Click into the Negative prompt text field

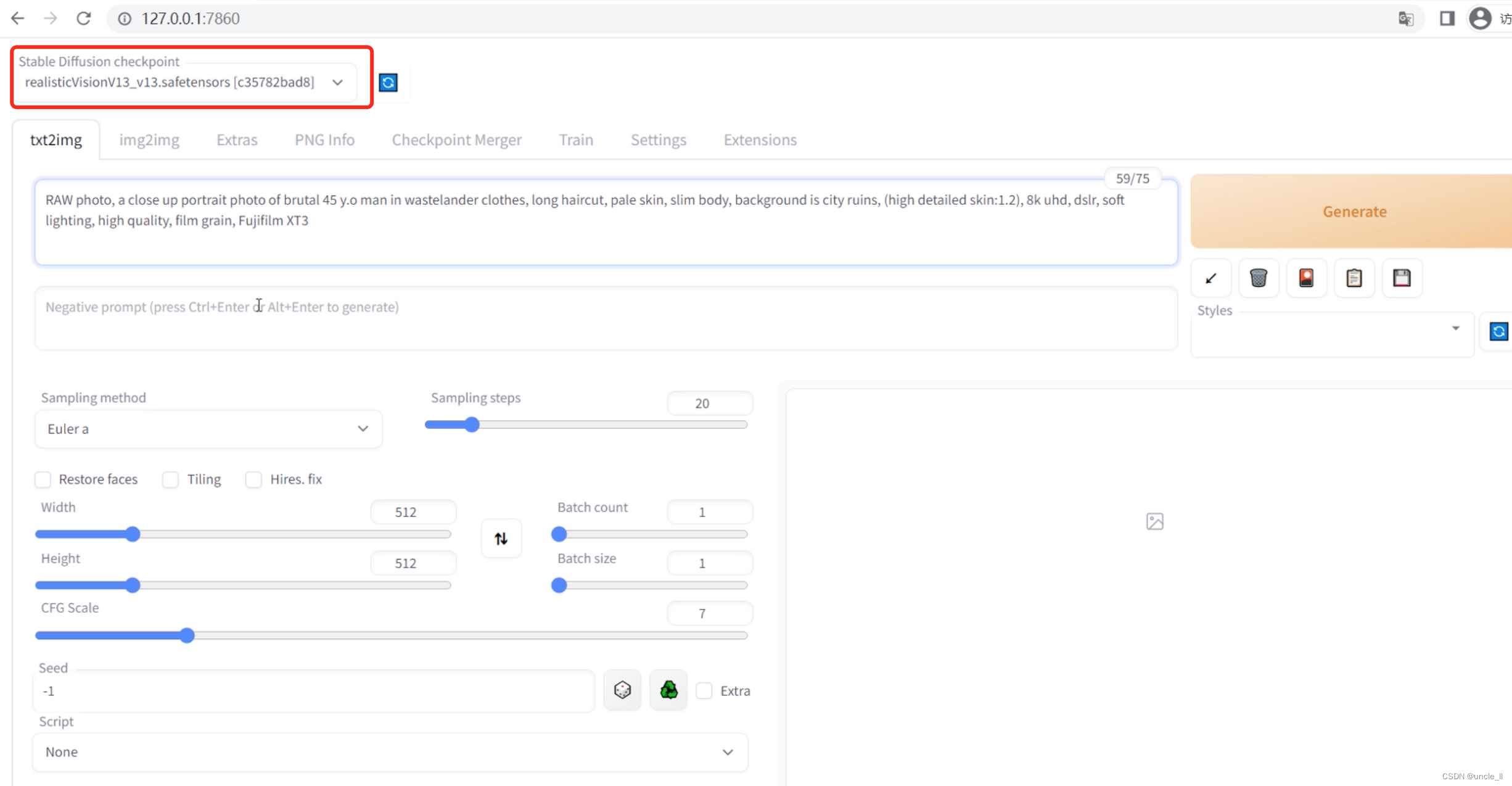tap(604, 318)
